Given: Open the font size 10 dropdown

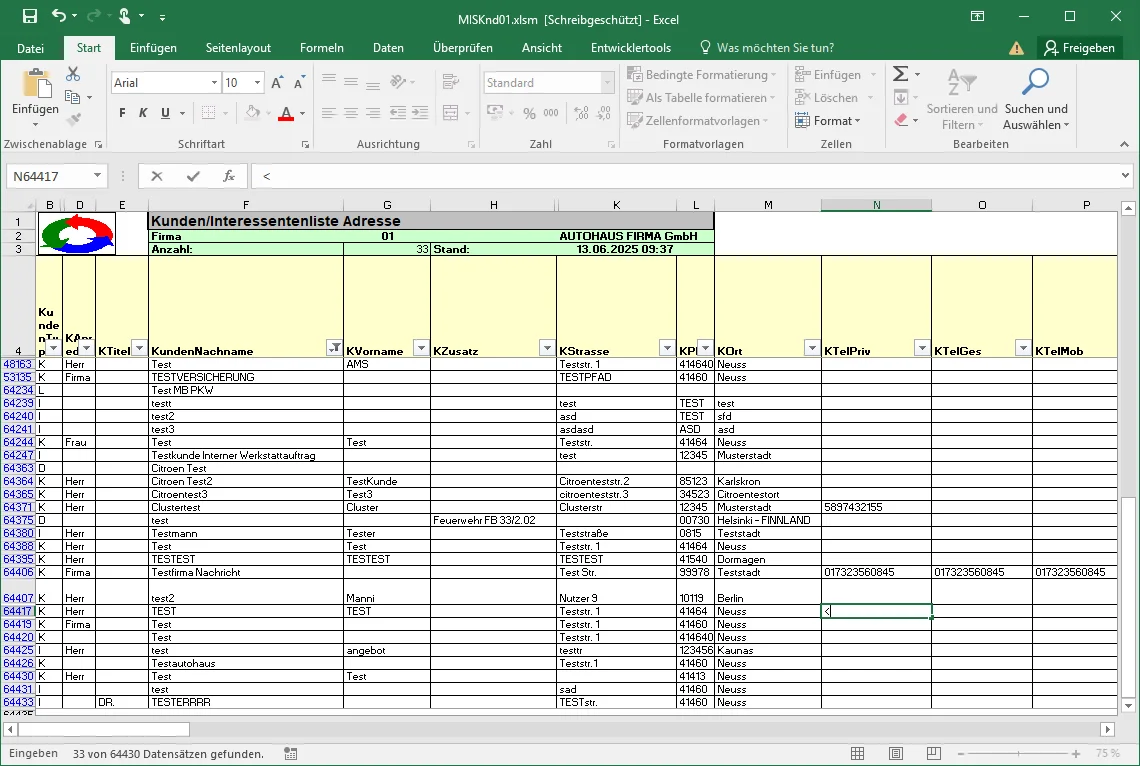Looking at the screenshot, I should tap(257, 83).
